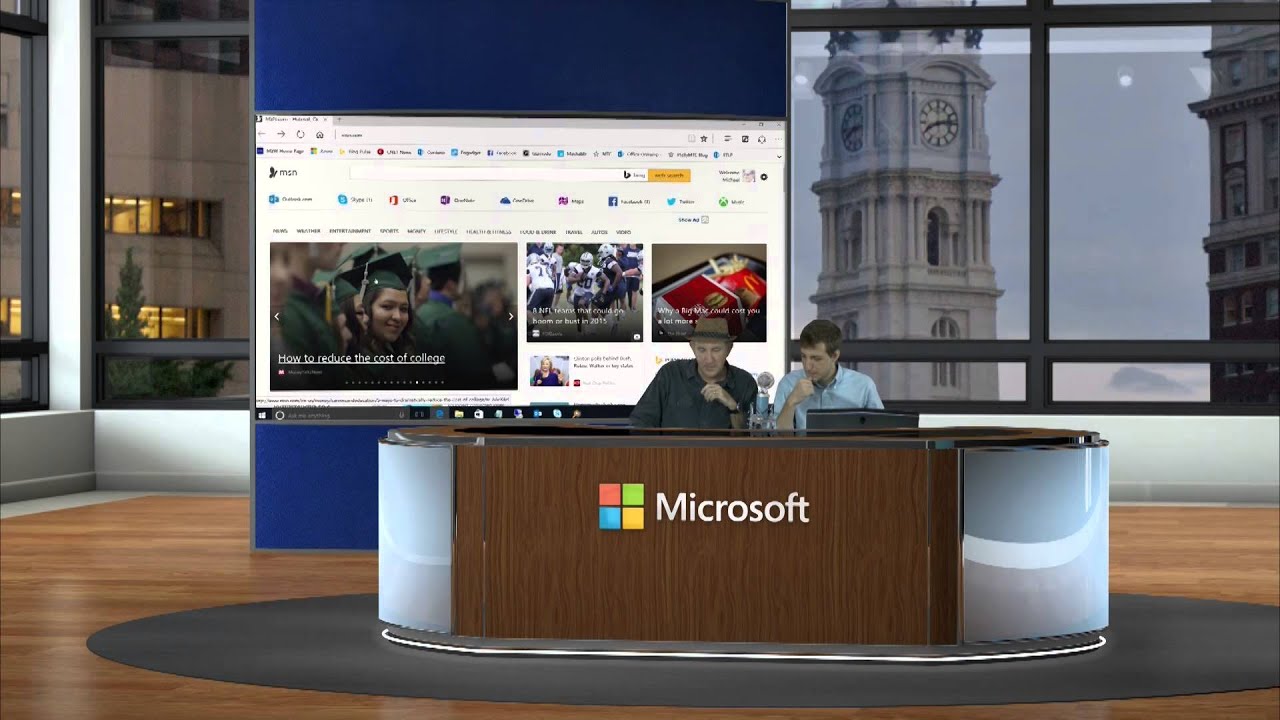
Task: Open Facebook service shortcut on MSN
Action: point(629,200)
